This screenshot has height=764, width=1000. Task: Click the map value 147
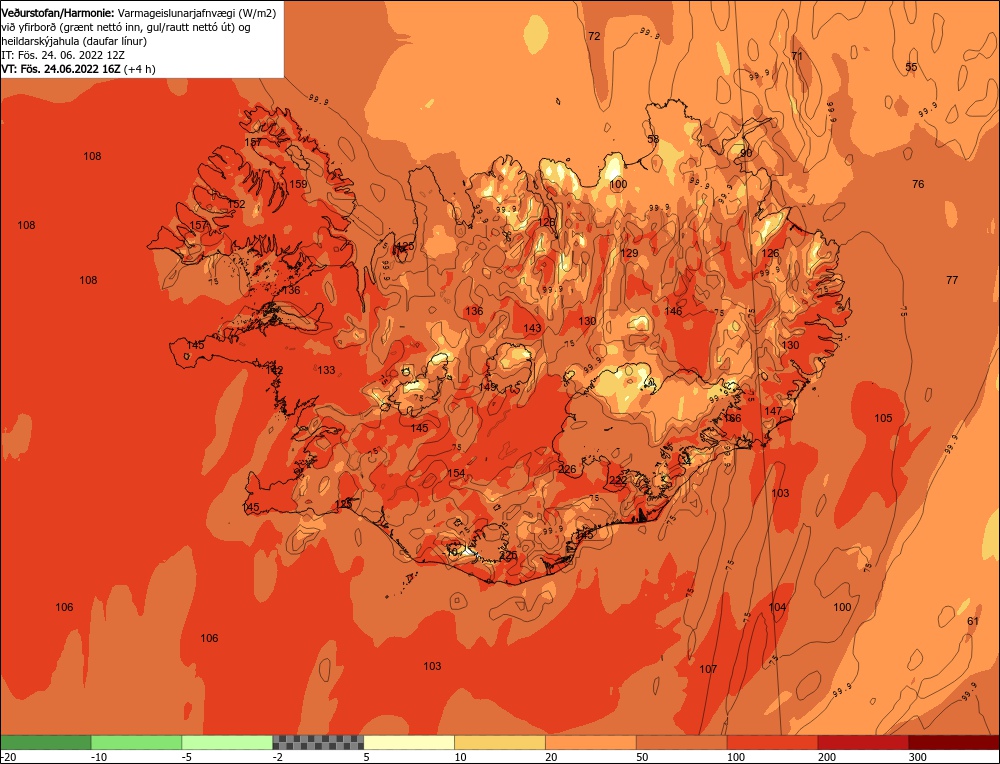point(772,411)
